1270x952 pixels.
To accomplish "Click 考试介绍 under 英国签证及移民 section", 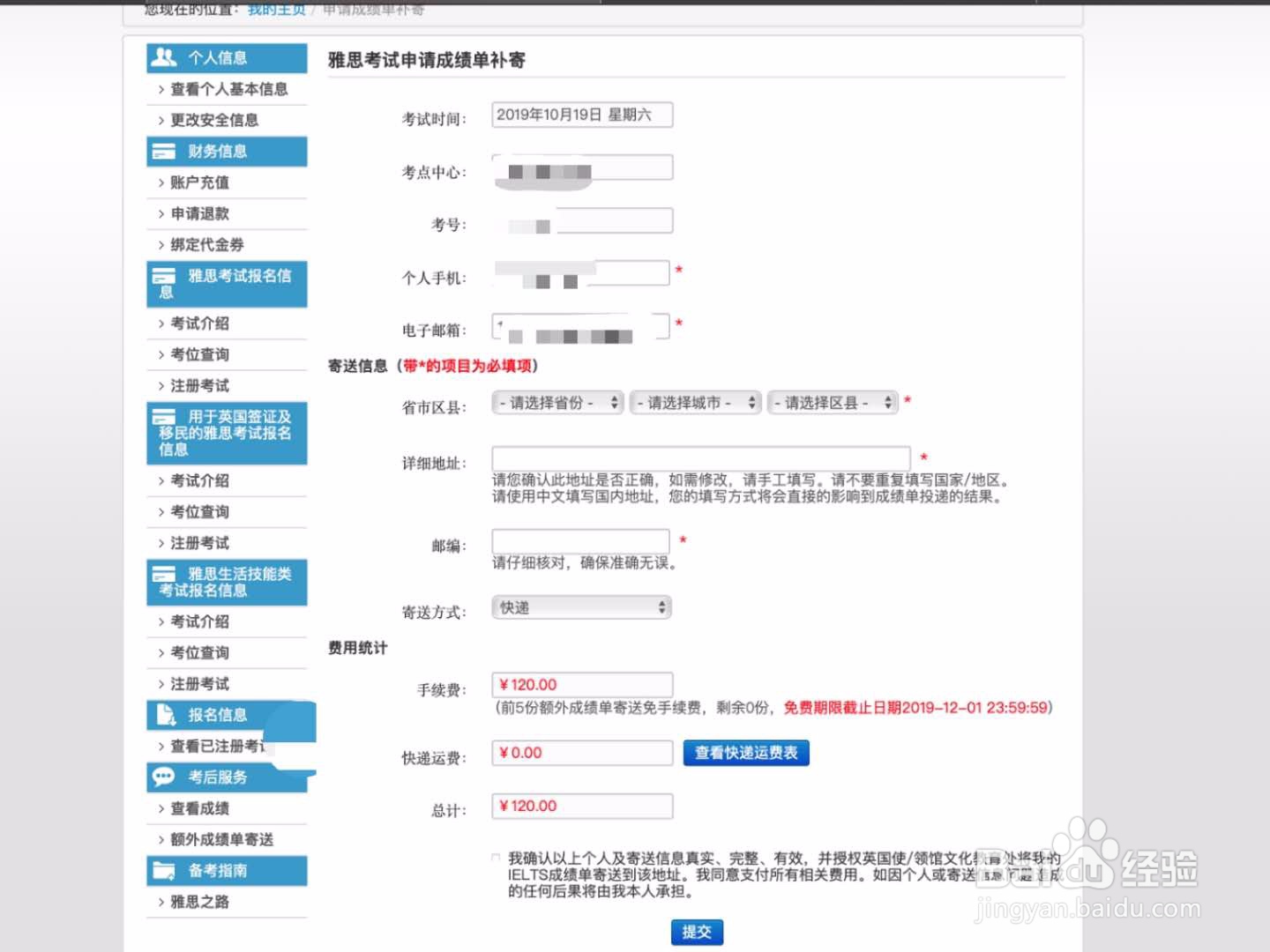I will point(199,480).
